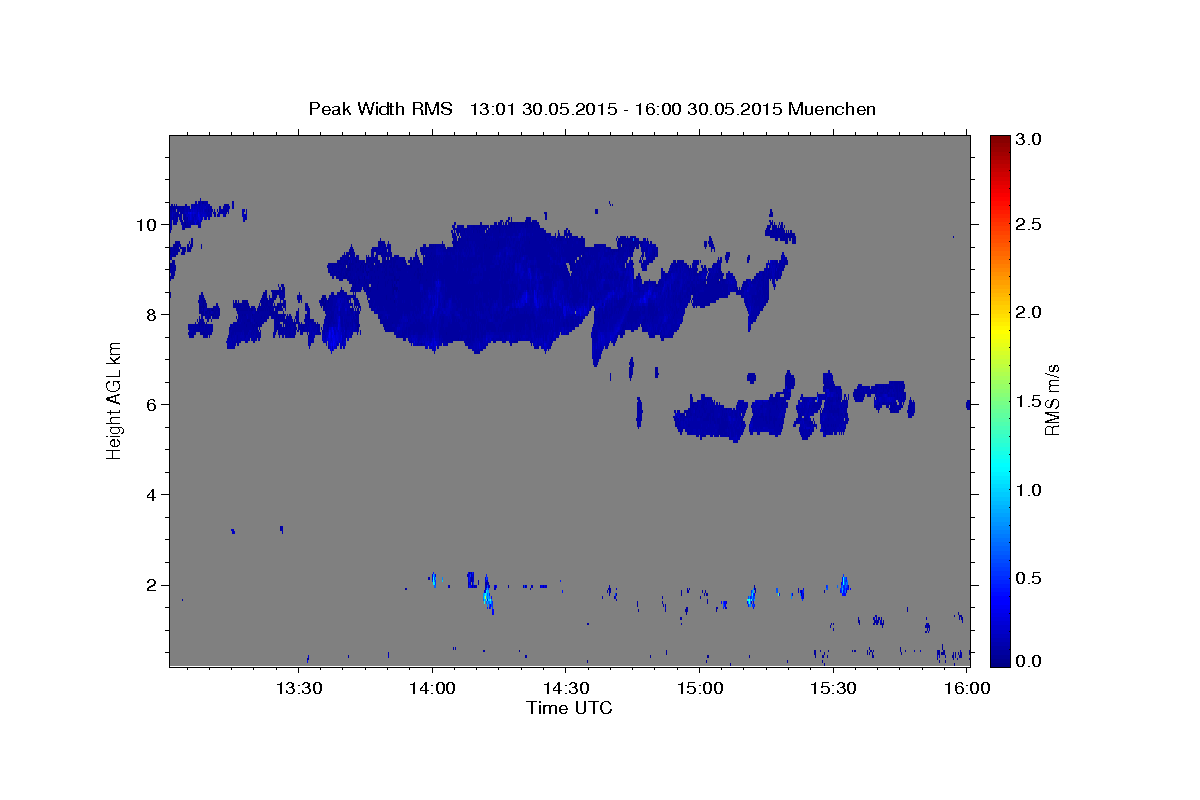Click the 'Height AGL km' axis label

115,400
